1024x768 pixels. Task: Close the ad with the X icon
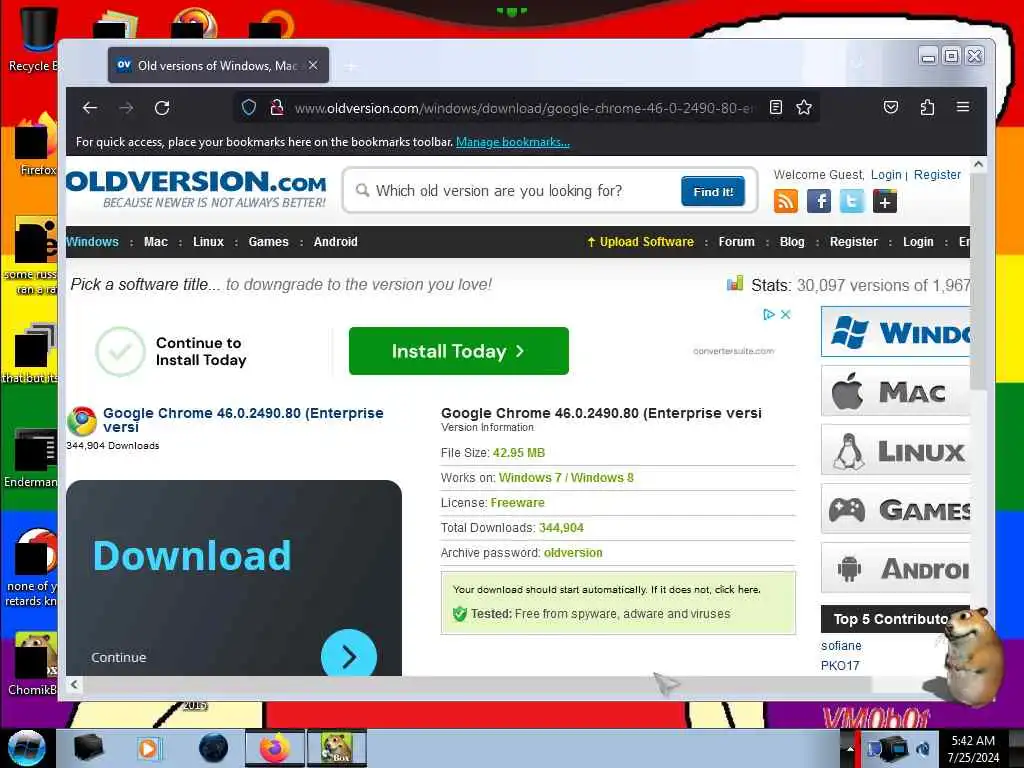pyautogui.click(x=786, y=315)
